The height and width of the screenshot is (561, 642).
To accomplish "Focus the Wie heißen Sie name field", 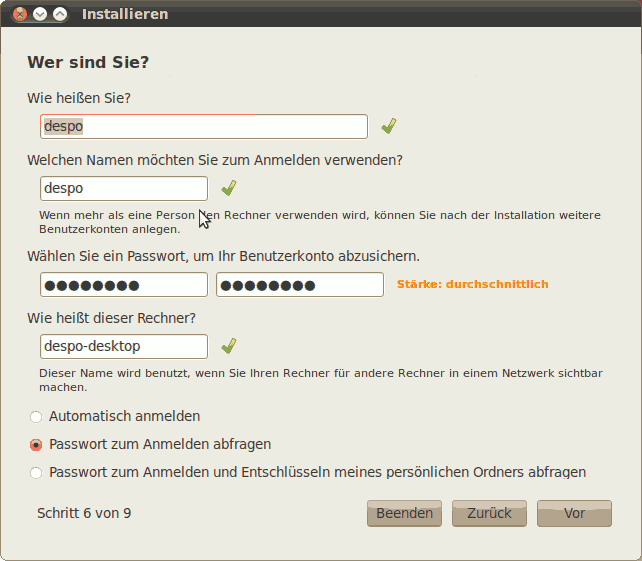I will point(204,127).
